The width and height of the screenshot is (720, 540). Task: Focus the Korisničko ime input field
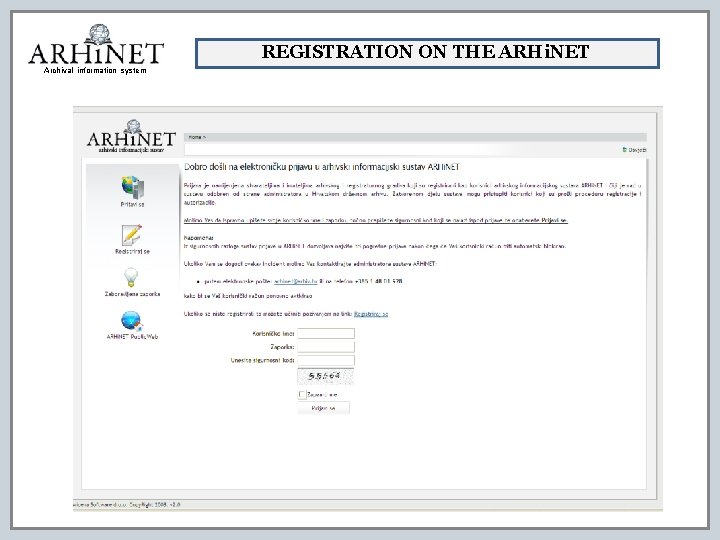click(x=326, y=333)
